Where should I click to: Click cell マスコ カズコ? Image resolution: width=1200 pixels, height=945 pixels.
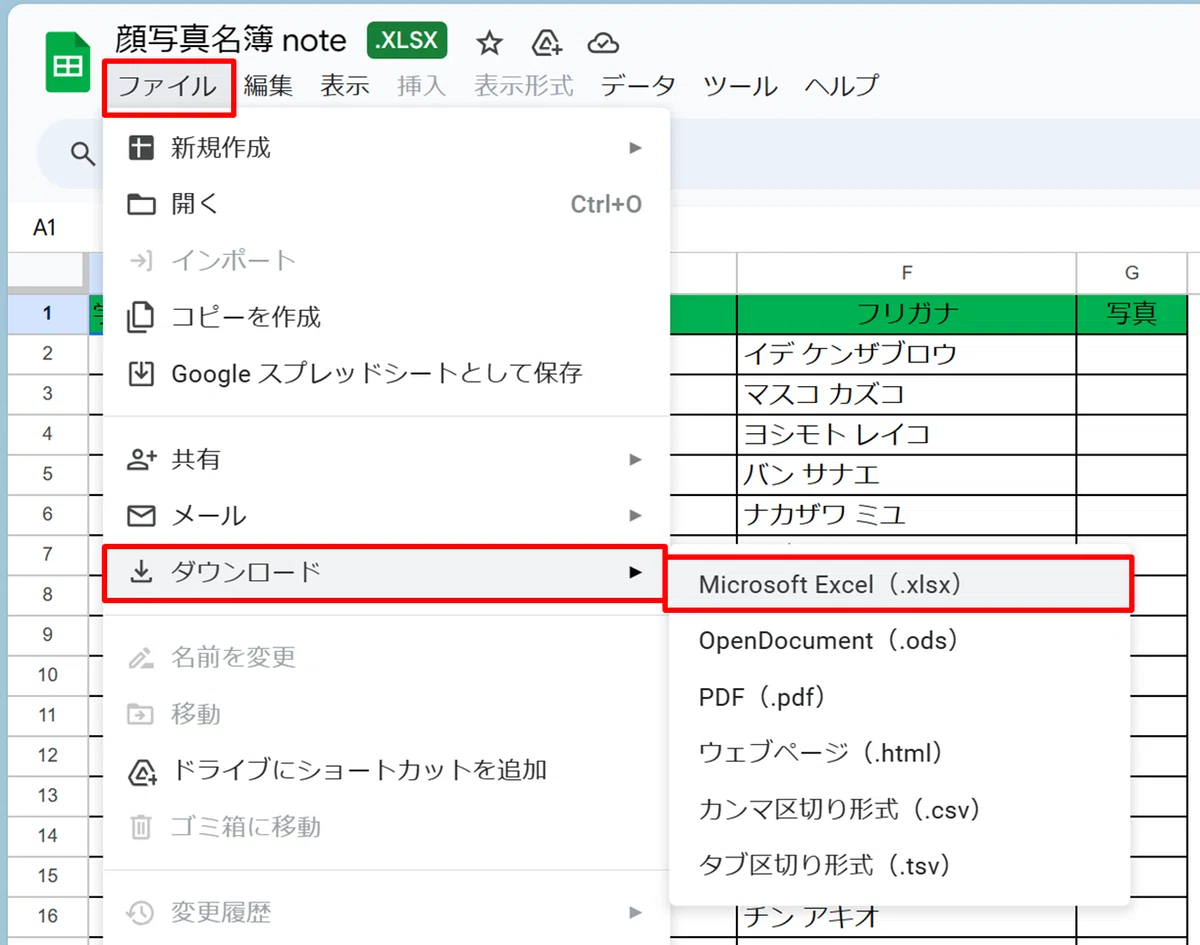point(906,394)
